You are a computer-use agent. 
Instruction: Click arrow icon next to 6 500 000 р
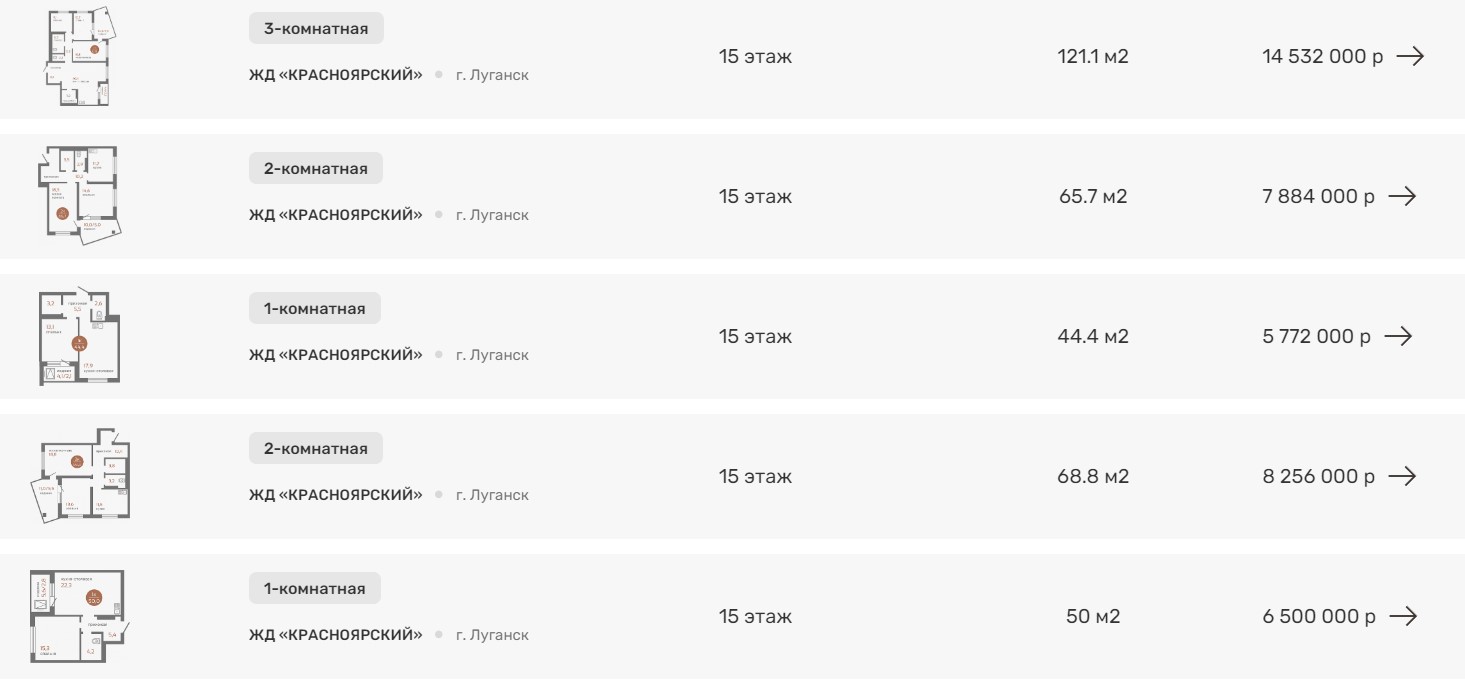click(1403, 617)
